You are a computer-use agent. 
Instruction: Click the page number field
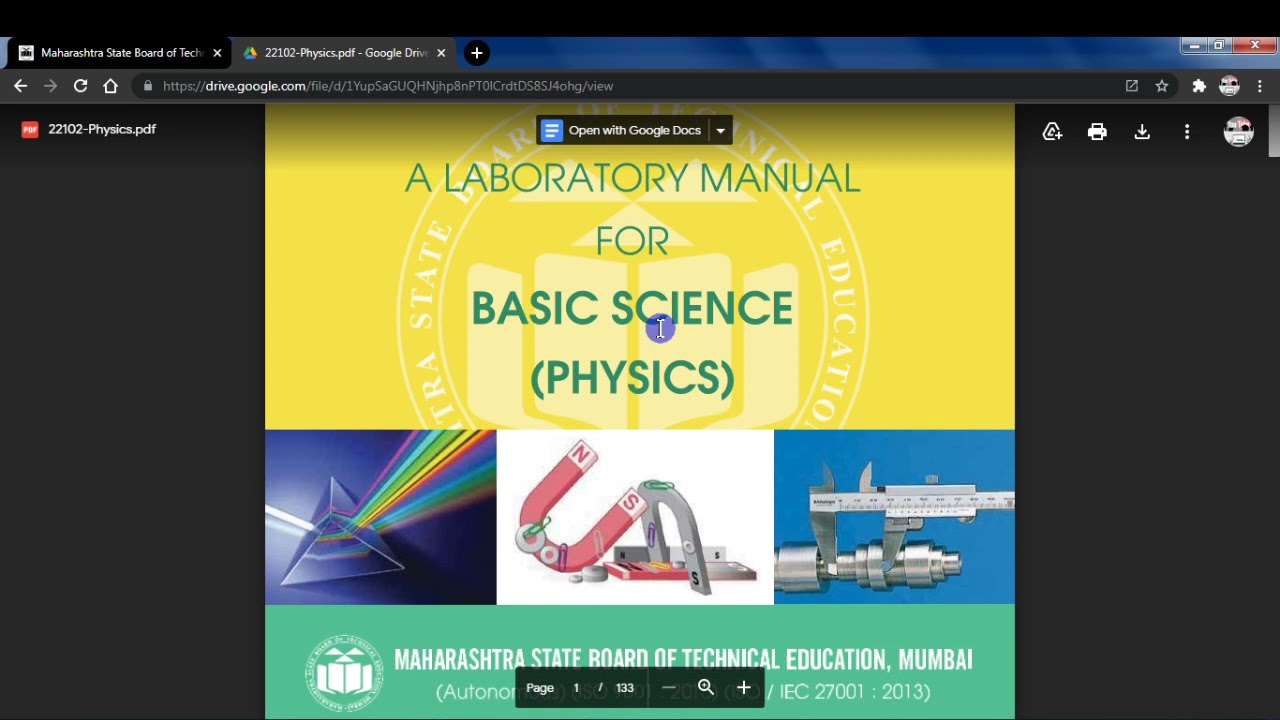[x=576, y=688]
